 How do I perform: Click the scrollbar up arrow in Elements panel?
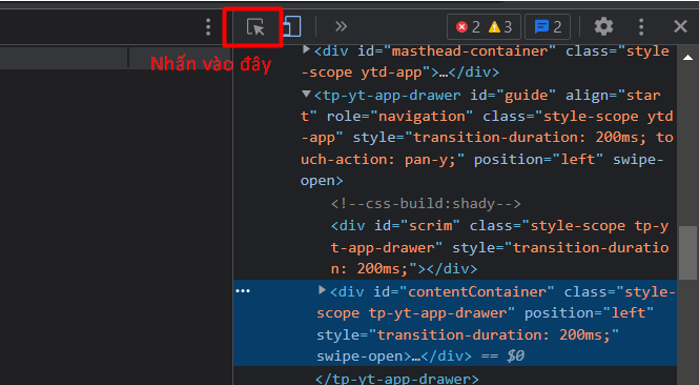(688, 57)
